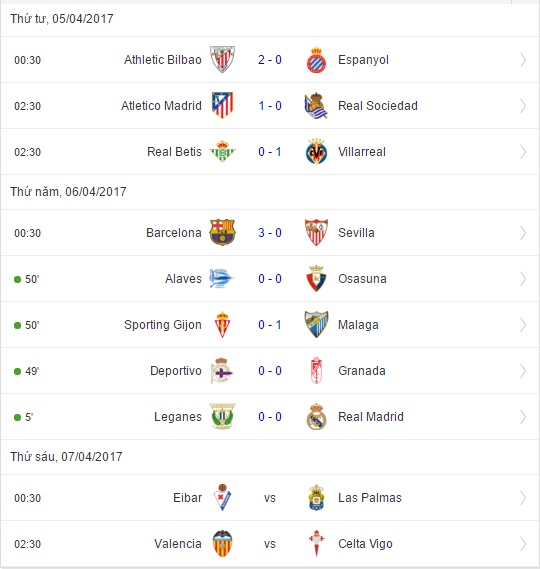Expand the Barcelona vs Sevilla match chevron
540x569 pixels.
[x=523, y=233]
